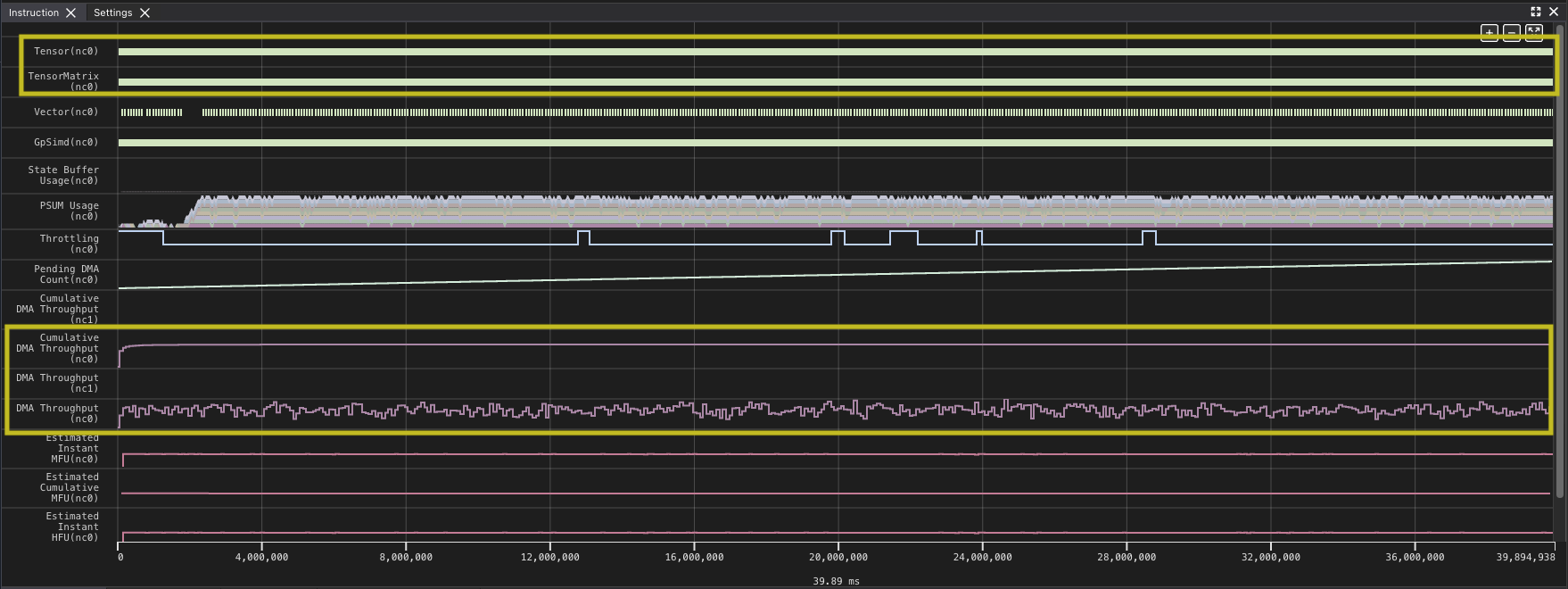The image size is (1568, 589).
Task: Click the 4,000,000 tick on time axis
Action: (x=261, y=557)
